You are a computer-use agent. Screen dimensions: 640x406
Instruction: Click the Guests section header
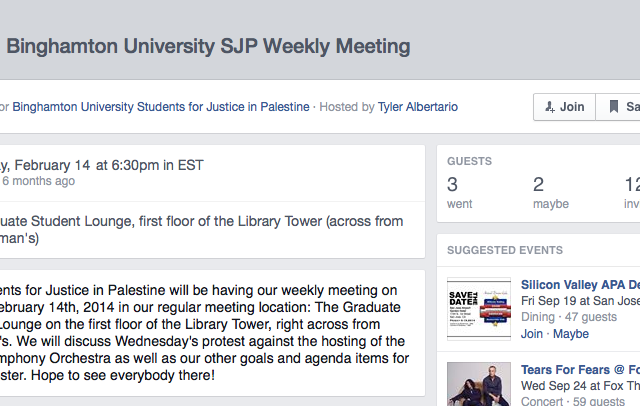469,161
